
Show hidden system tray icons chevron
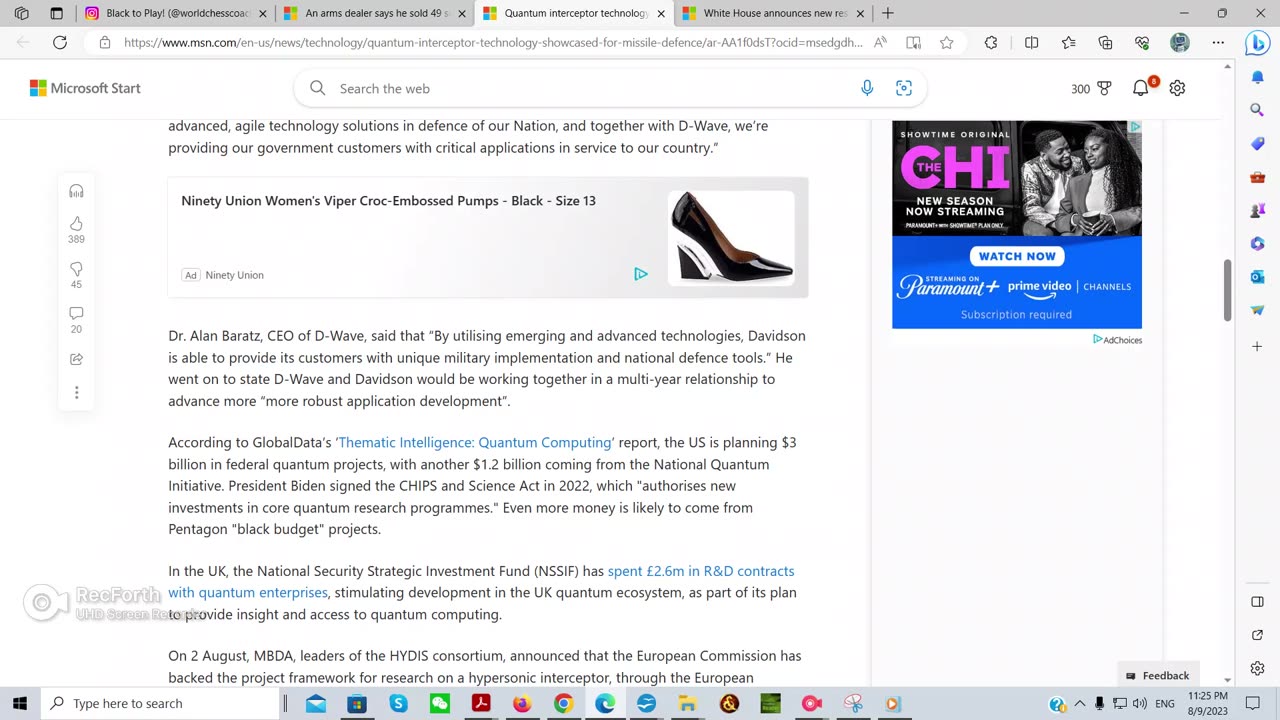[1079, 704]
